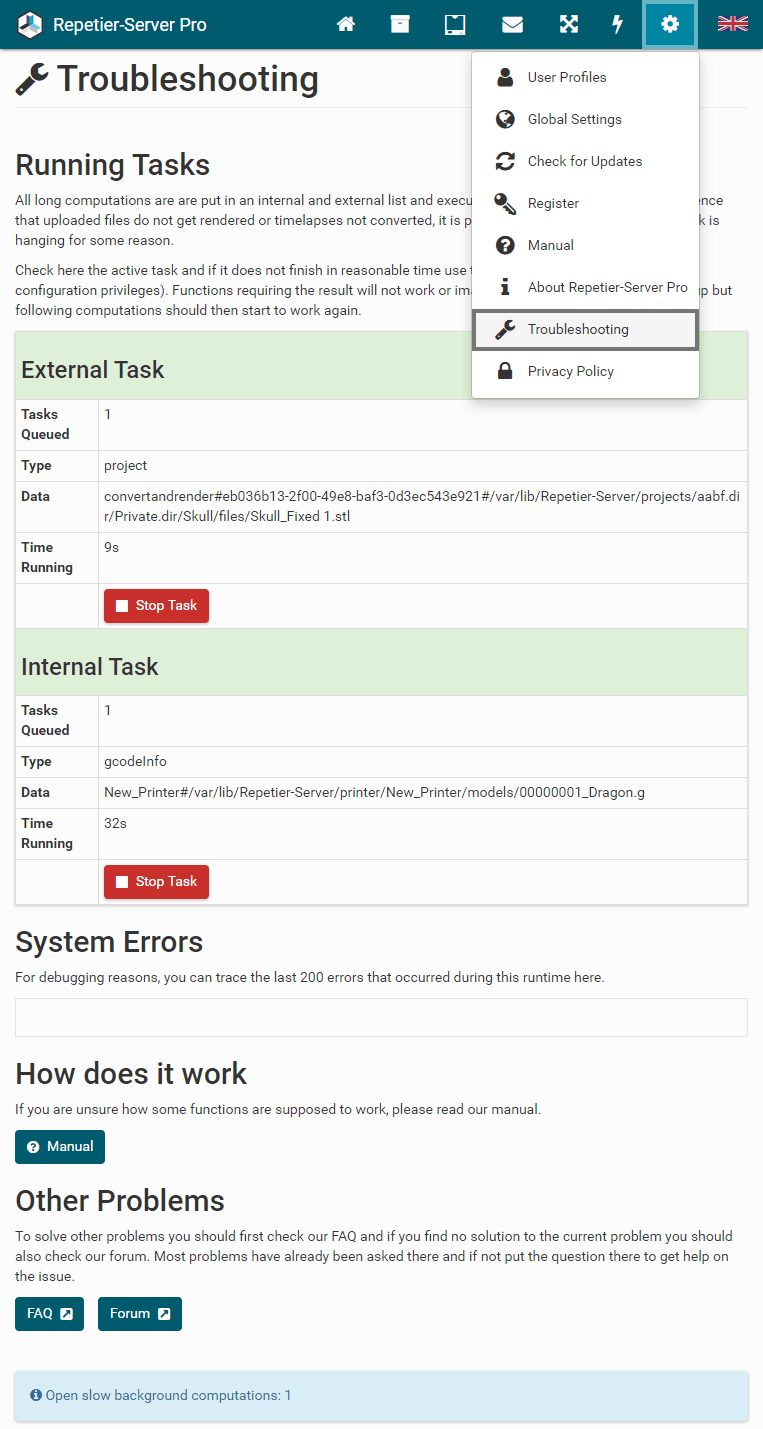Stop the External Task
Image resolution: width=763 pixels, height=1429 pixels.
coord(156,606)
